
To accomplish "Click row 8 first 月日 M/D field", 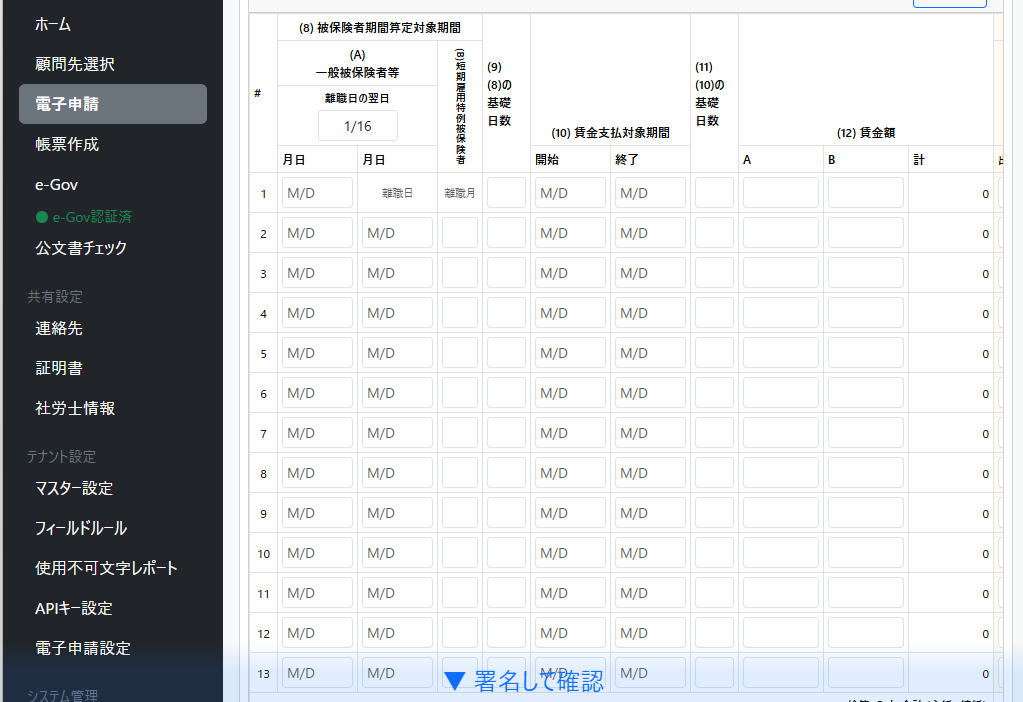I will pos(317,473).
